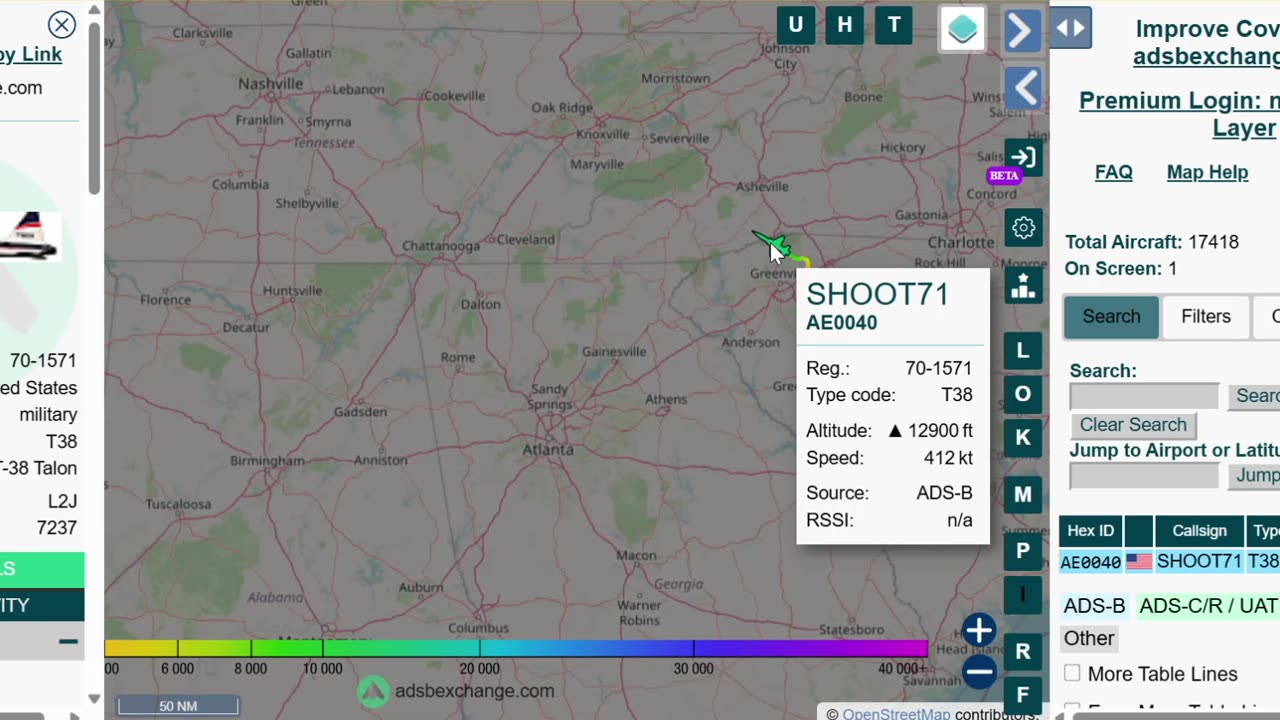Toggle the I map option
This screenshot has height=720, width=1280.
[1023, 594]
